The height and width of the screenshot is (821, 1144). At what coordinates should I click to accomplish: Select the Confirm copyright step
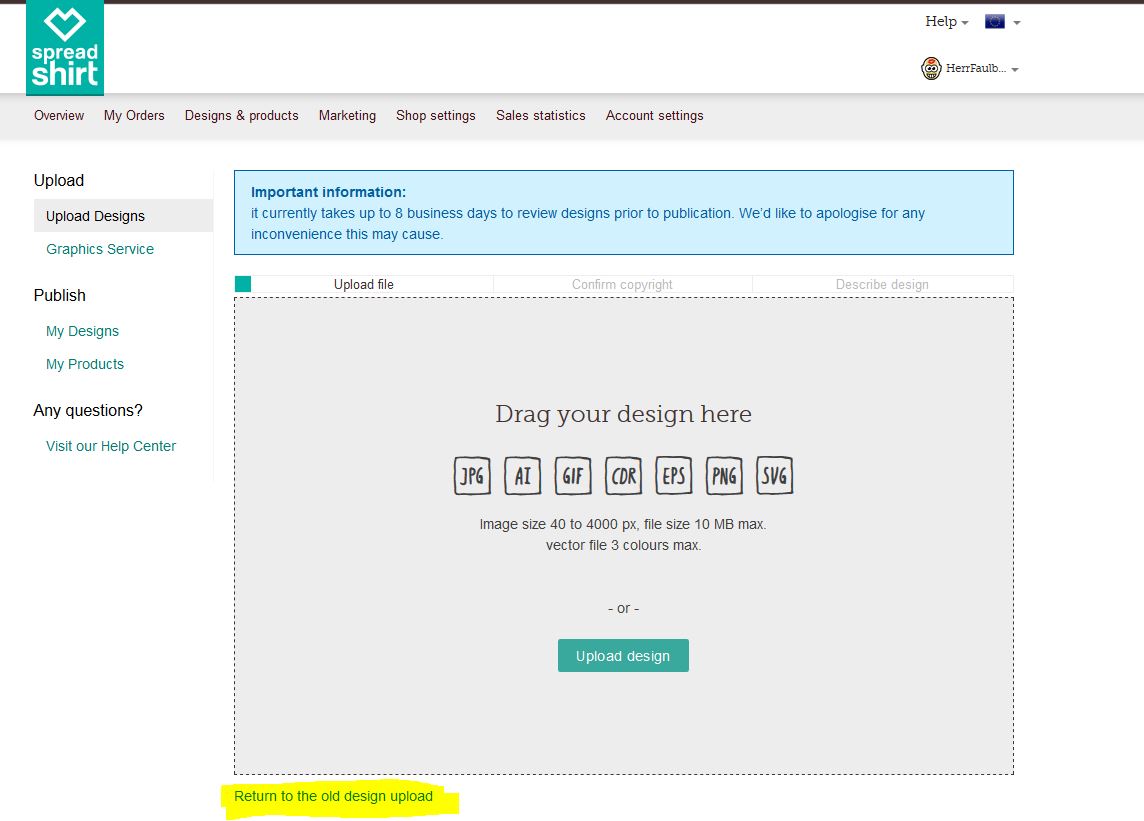(x=622, y=284)
